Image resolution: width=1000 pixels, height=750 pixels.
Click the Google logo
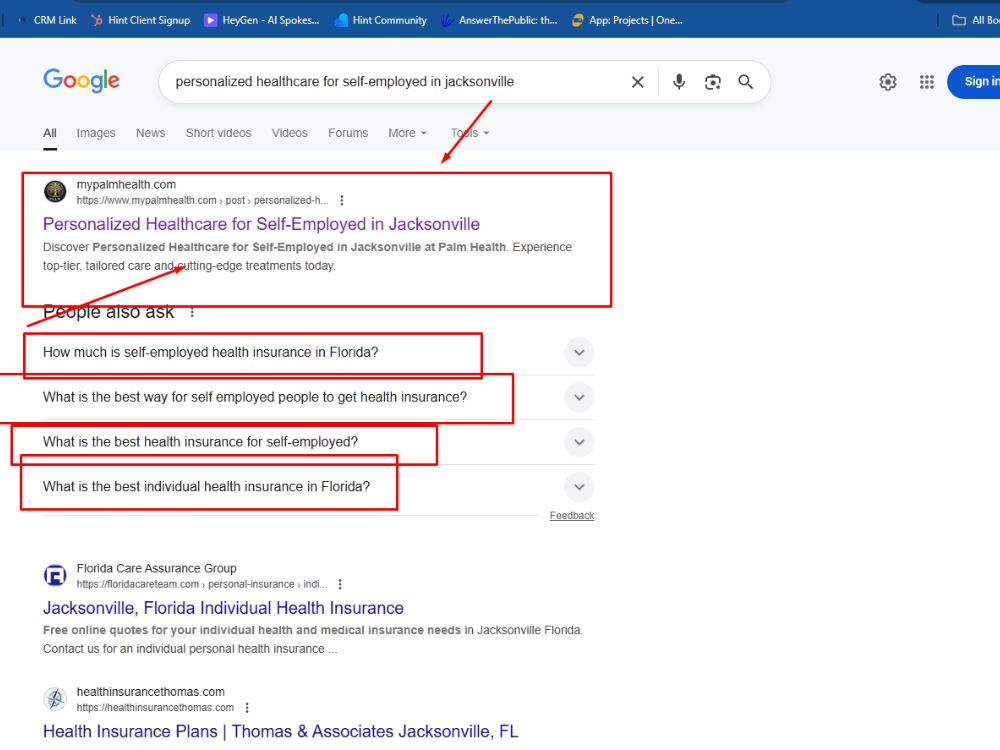pyautogui.click(x=81, y=80)
